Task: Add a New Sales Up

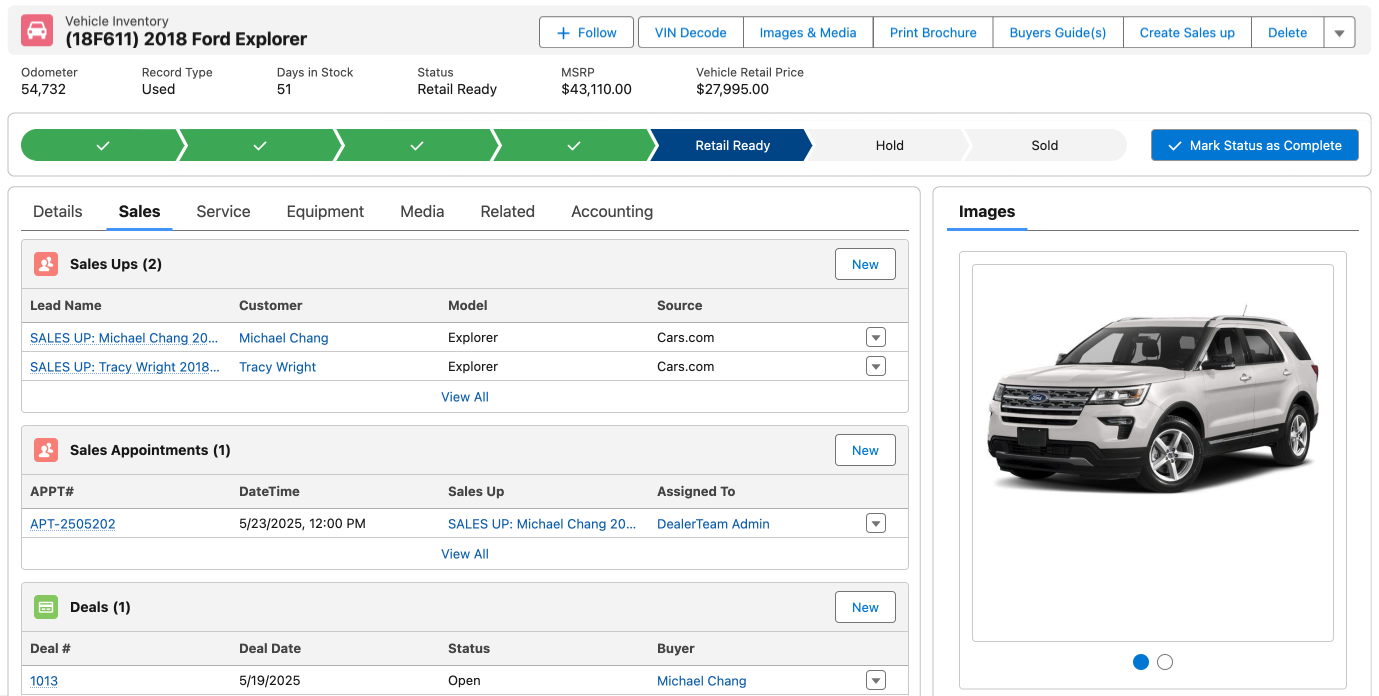Action: [x=865, y=264]
